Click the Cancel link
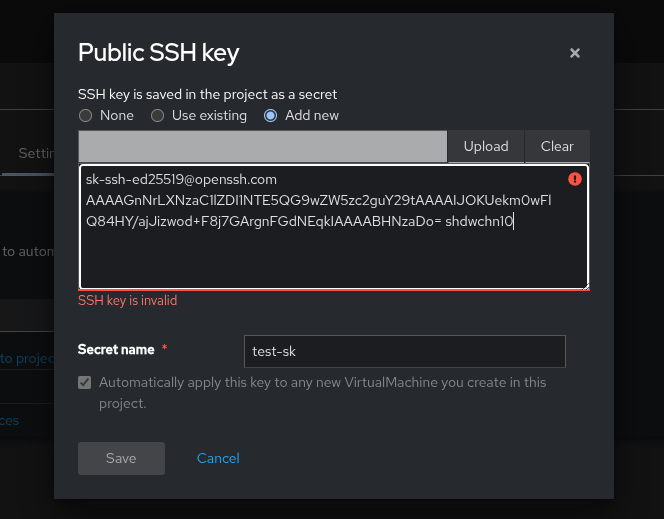The height and width of the screenshot is (519, 664). (218, 458)
